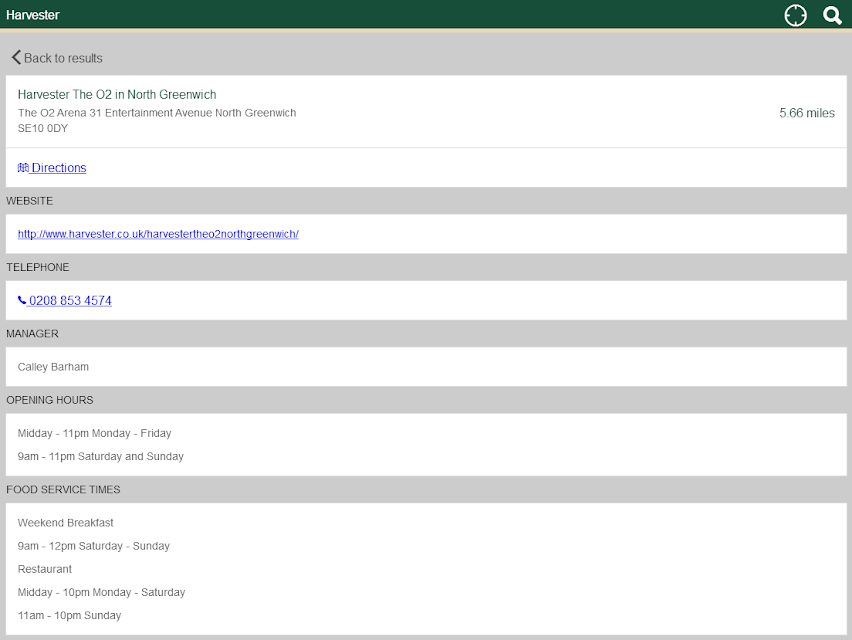852x640 pixels.
Task: Click 'Weekend Breakfast' text
Action: pyautogui.click(x=65, y=523)
